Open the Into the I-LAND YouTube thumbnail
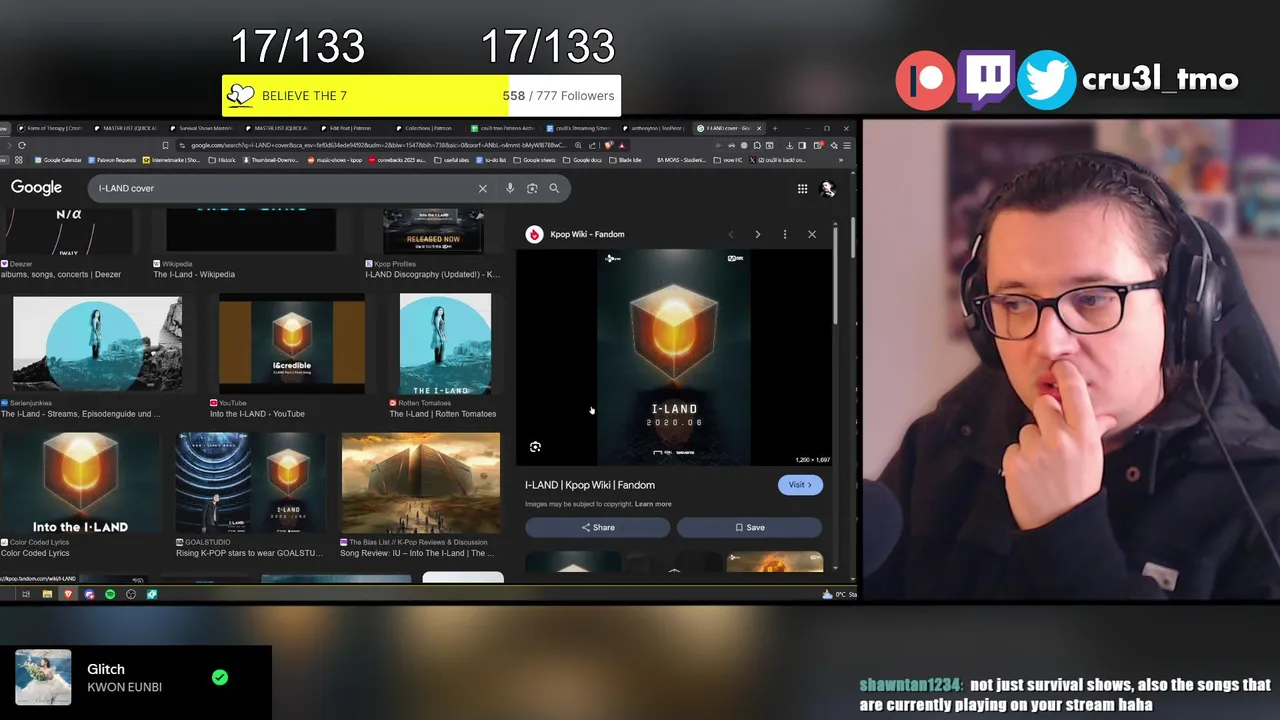 tap(292, 344)
